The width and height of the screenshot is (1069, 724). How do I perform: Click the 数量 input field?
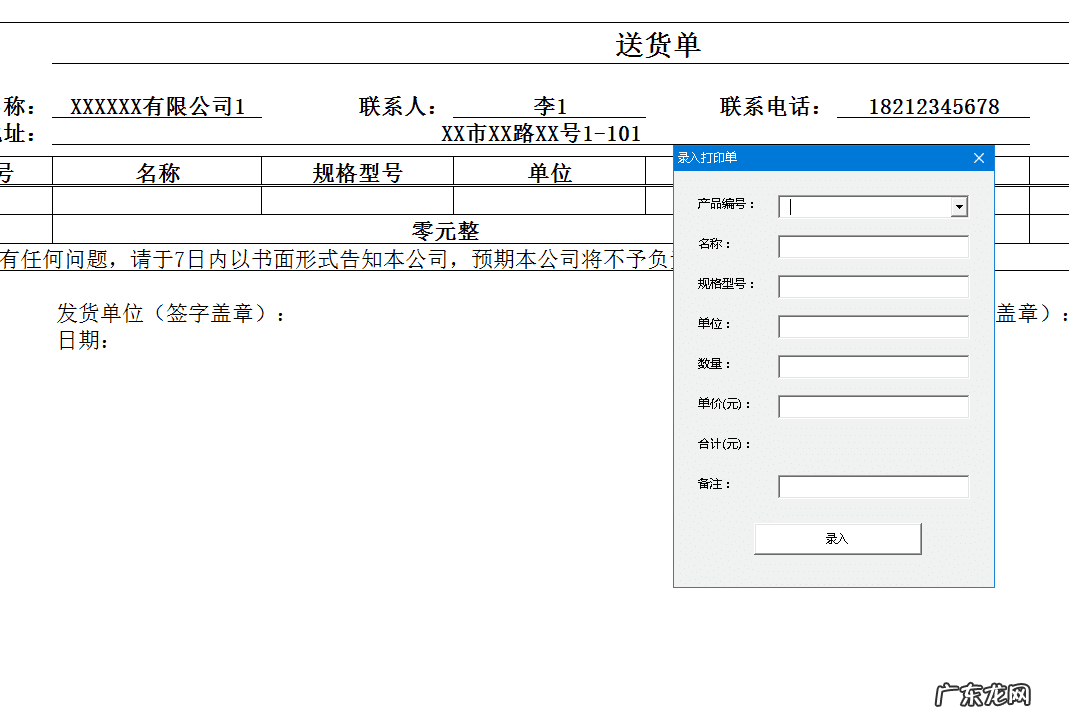click(873, 367)
